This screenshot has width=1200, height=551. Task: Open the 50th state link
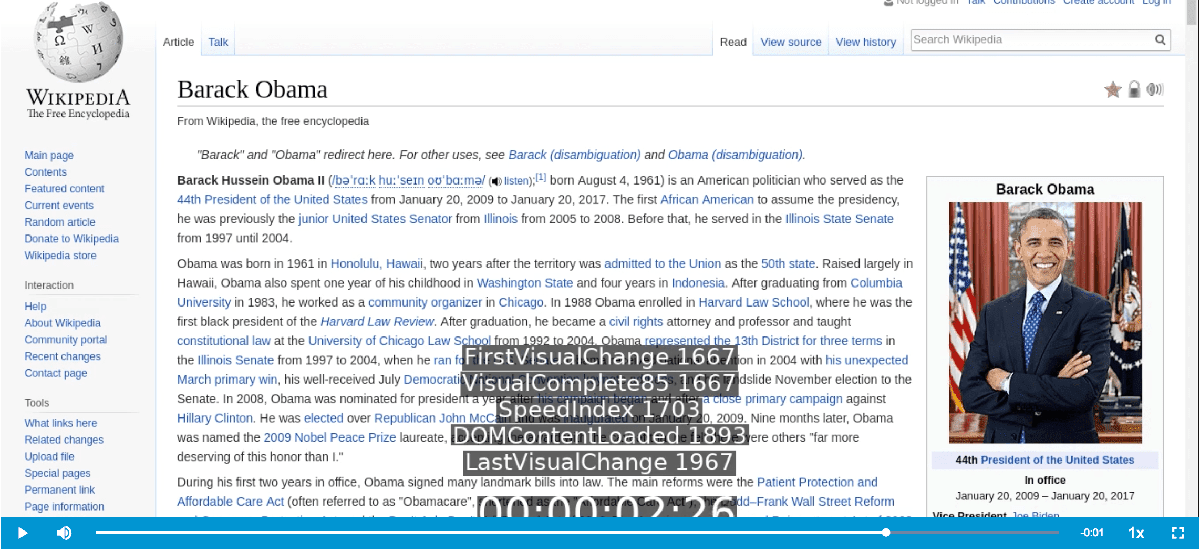[788, 264]
